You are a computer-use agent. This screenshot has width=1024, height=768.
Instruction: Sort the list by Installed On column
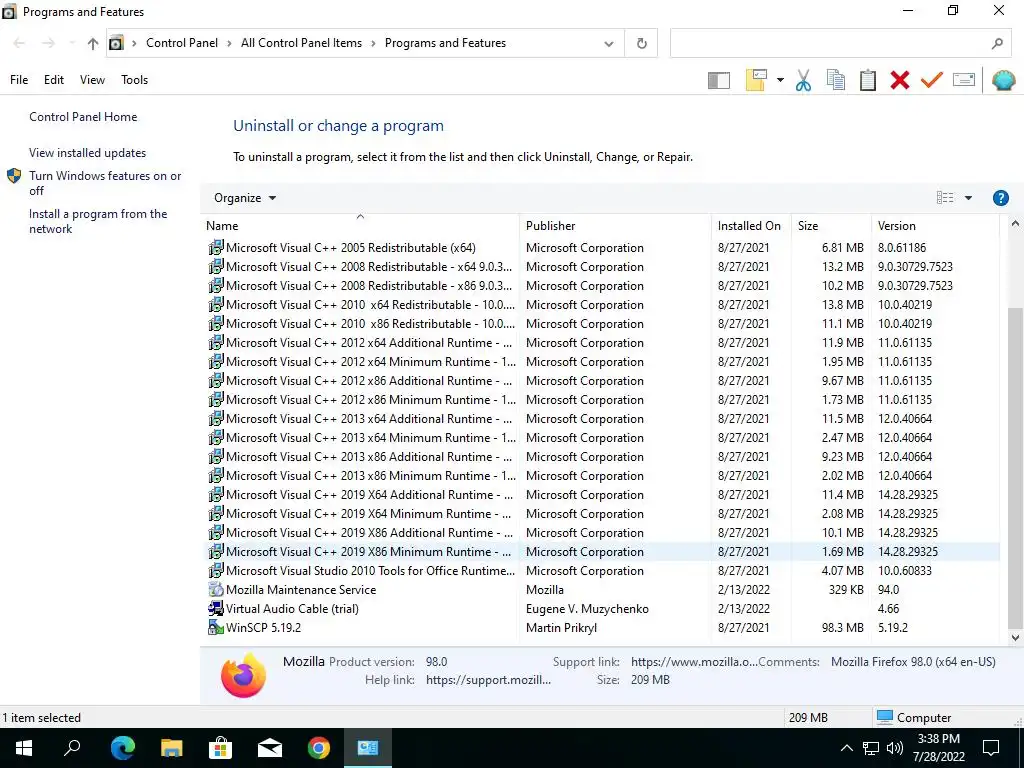[x=751, y=226]
